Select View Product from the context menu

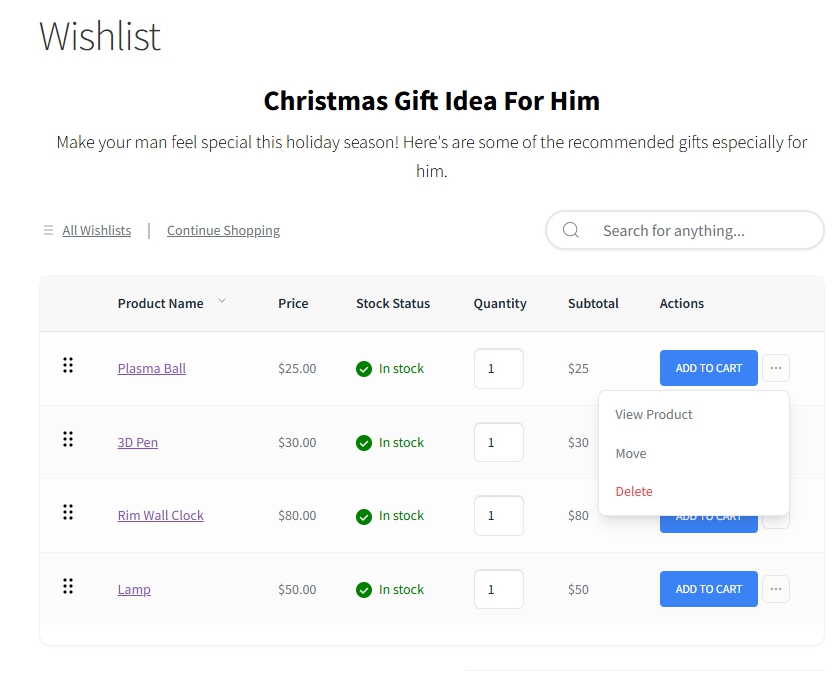point(653,414)
